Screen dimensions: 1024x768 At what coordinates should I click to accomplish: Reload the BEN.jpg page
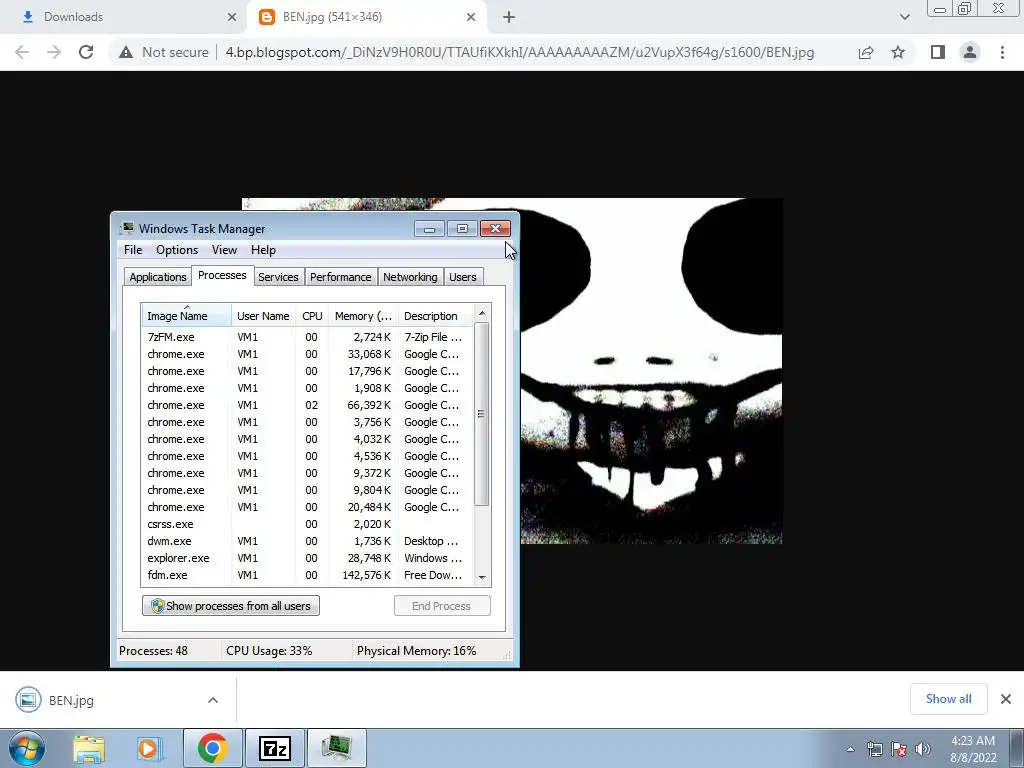[x=86, y=52]
